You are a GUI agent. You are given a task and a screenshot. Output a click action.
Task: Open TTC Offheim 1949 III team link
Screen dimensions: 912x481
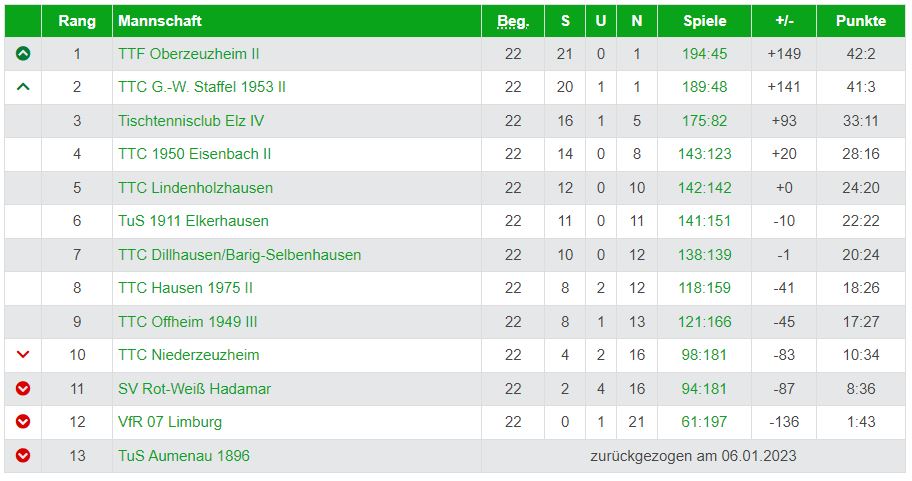click(187, 322)
